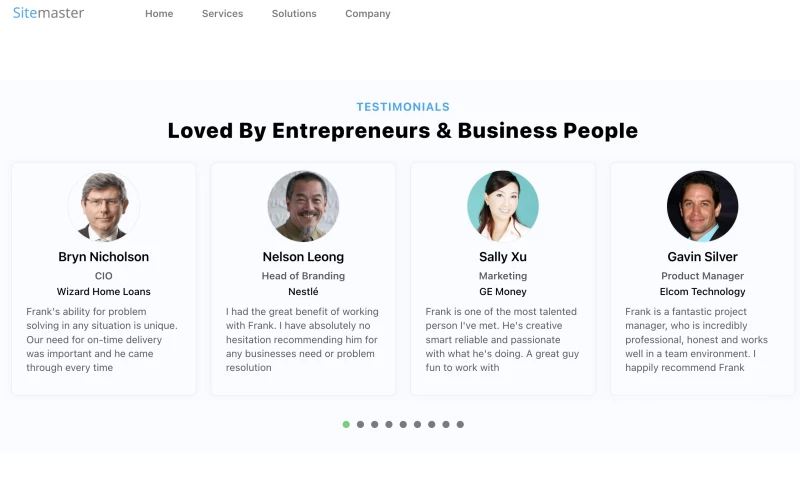Go to the last carousel dot

tap(460, 425)
